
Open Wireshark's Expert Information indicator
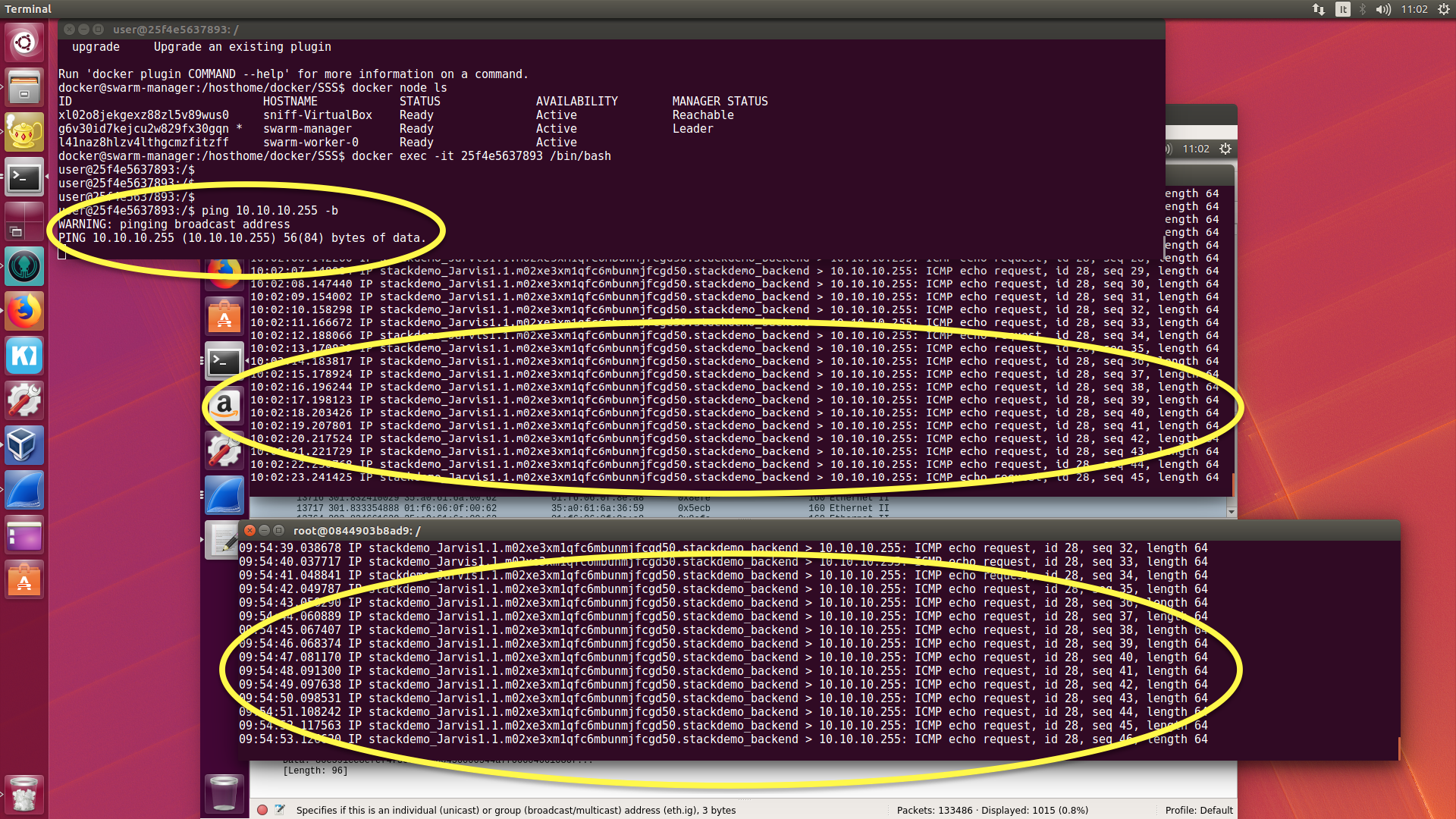pos(262,810)
